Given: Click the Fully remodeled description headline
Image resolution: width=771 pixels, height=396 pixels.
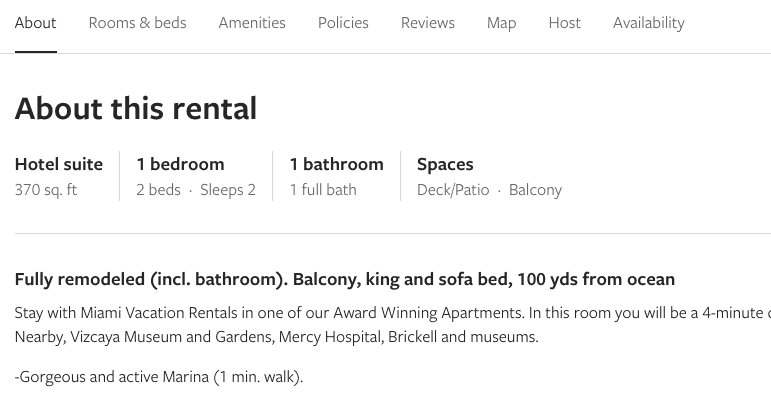Looking at the screenshot, I should 345,279.
